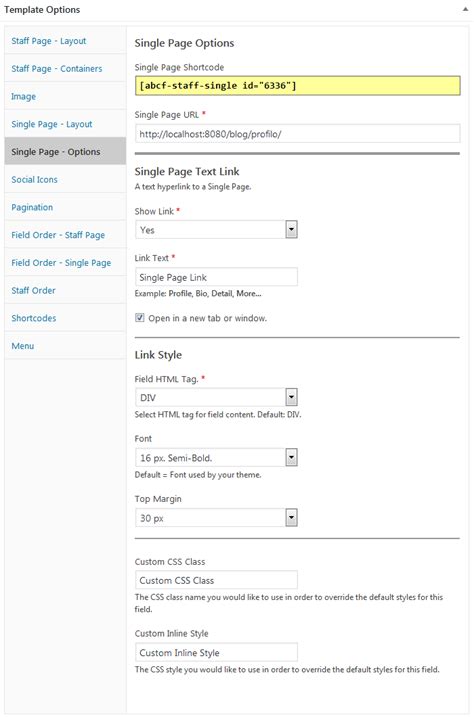Viewport: 474px width, 717px height.
Task: Open Field Order - Single Page tab
Action: [x=65, y=262]
